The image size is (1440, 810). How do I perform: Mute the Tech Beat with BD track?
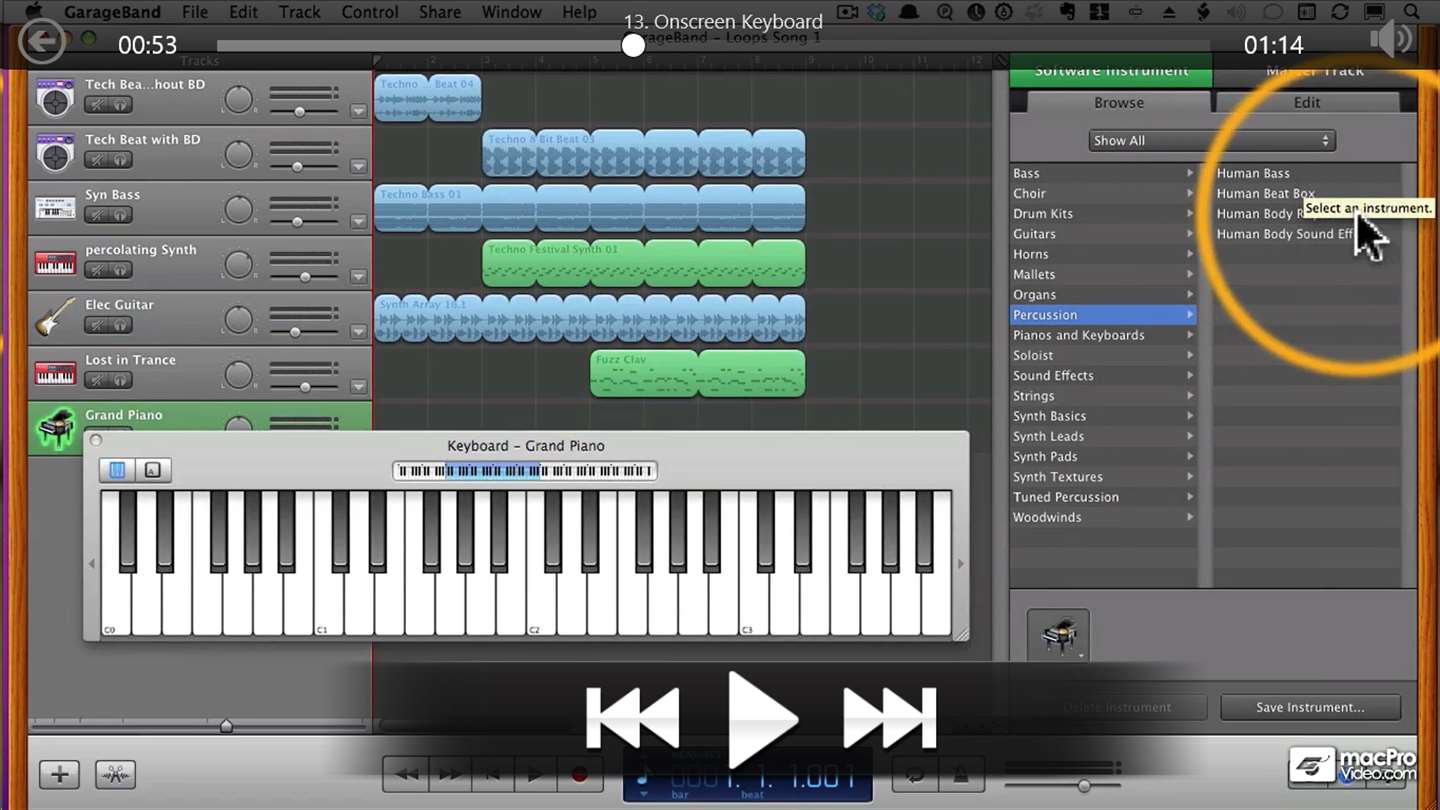(98, 160)
